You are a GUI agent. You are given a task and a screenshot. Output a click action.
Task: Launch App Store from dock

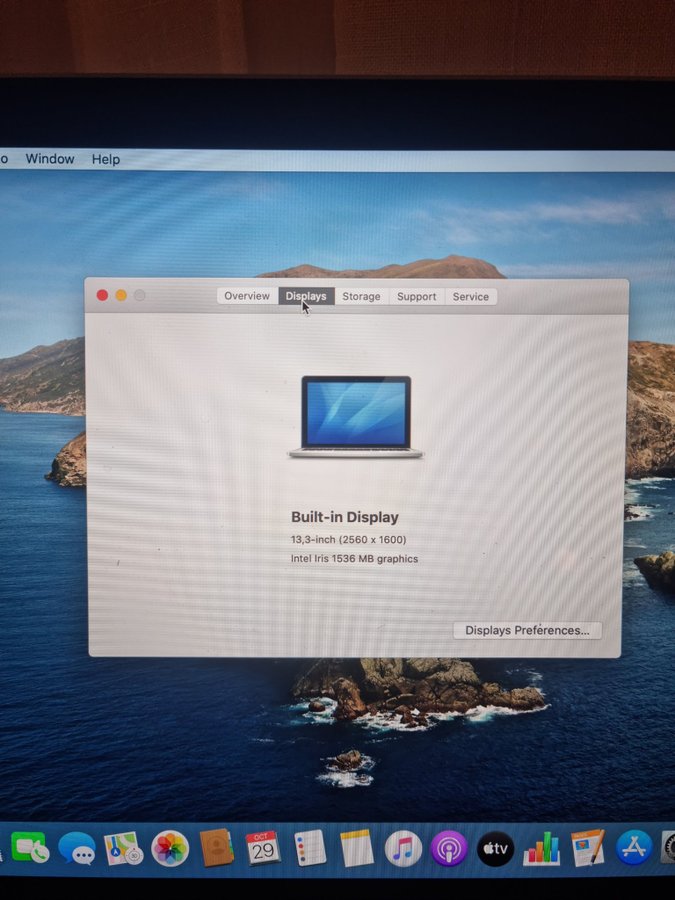(x=634, y=848)
